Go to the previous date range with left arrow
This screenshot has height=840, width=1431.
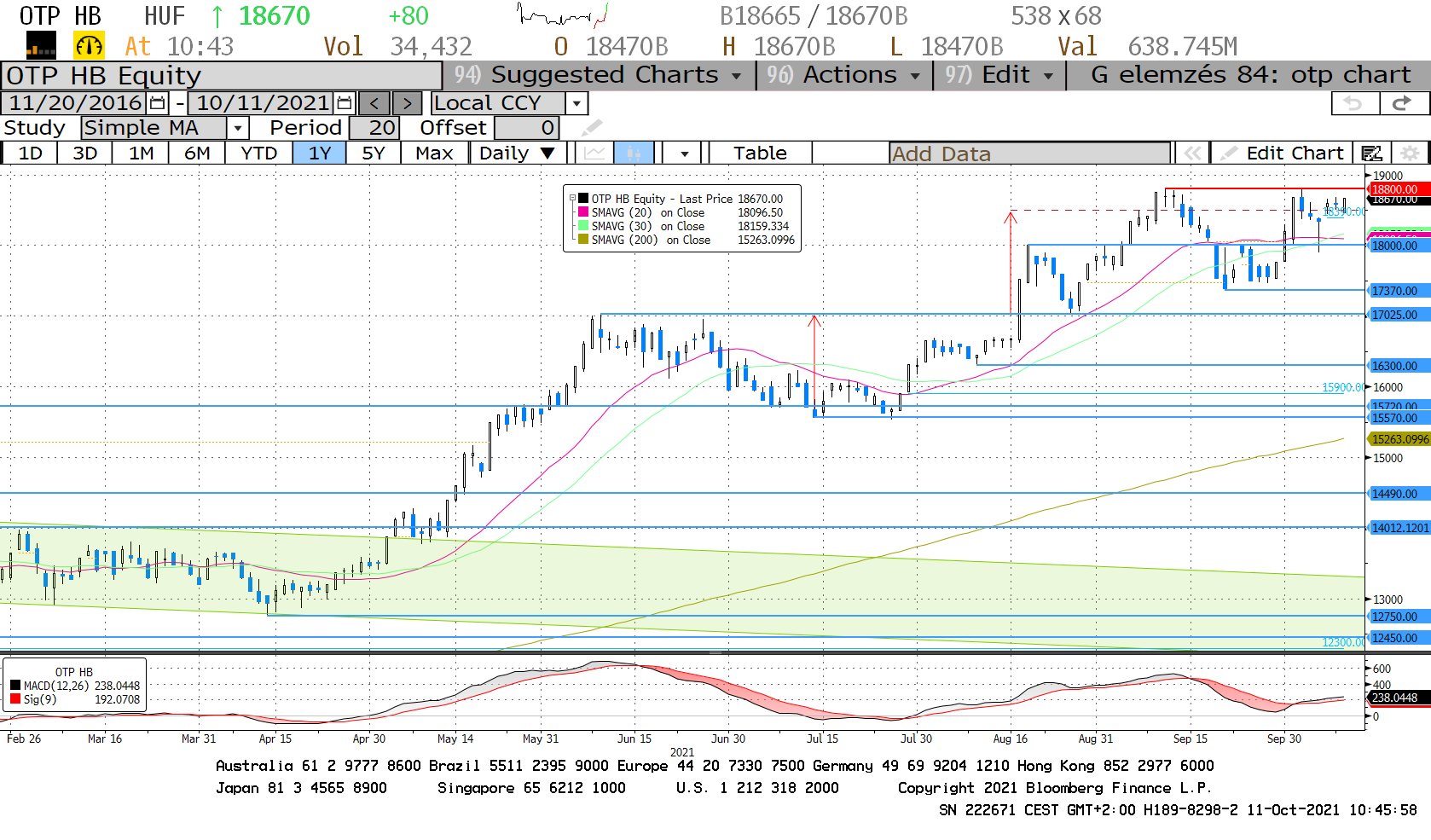(374, 103)
